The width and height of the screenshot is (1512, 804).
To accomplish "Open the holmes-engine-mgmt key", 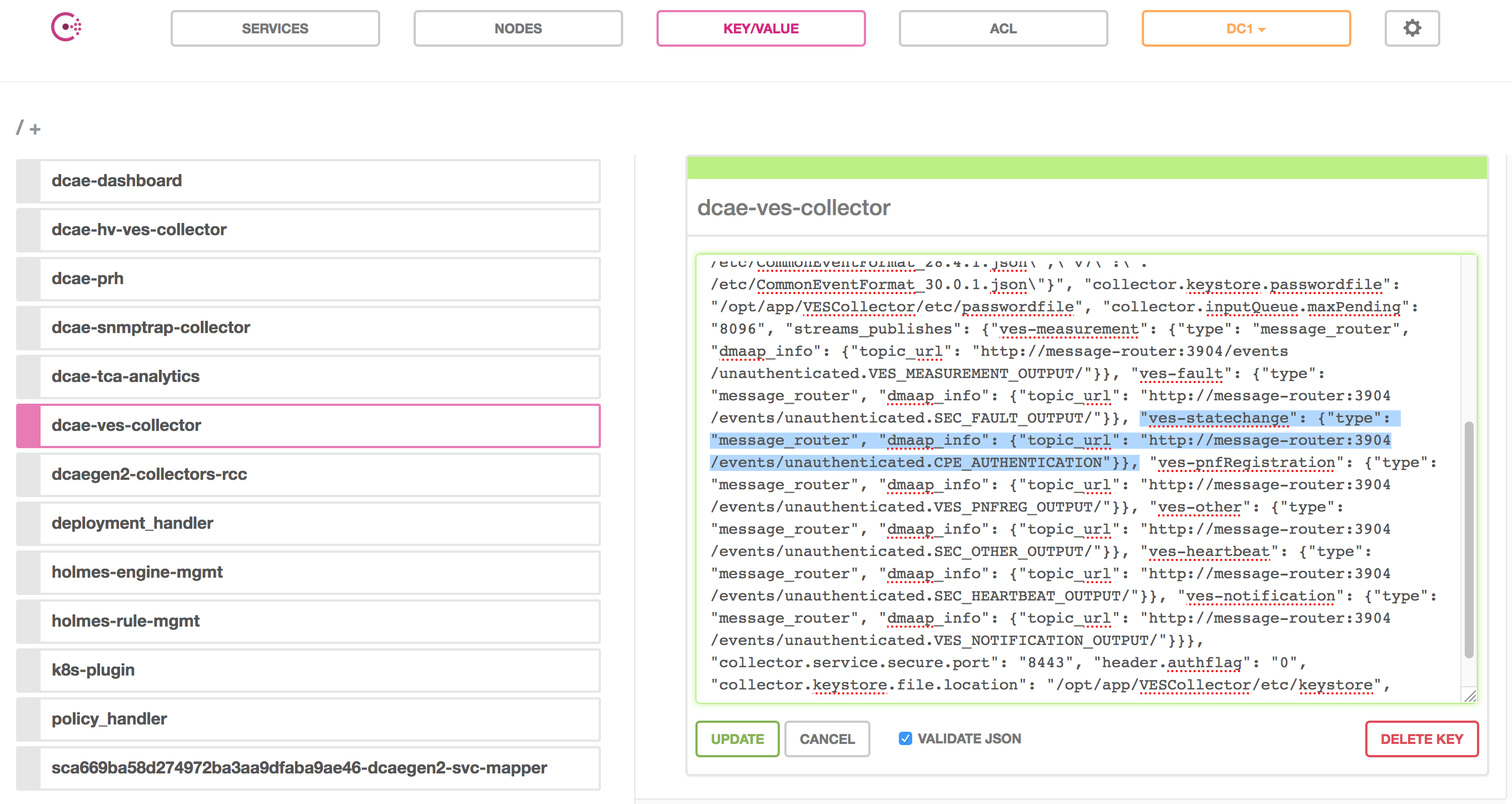I will 308,572.
